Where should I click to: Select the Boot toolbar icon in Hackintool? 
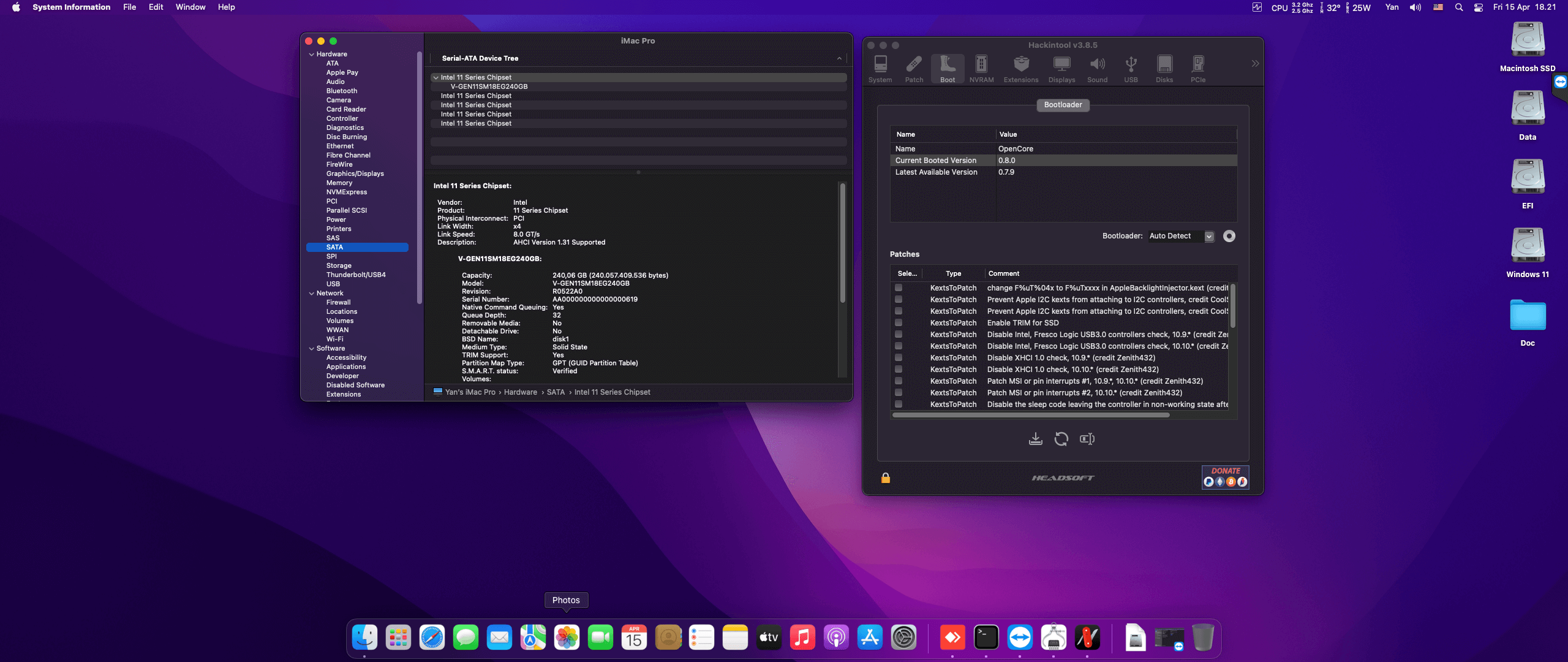[948, 69]
